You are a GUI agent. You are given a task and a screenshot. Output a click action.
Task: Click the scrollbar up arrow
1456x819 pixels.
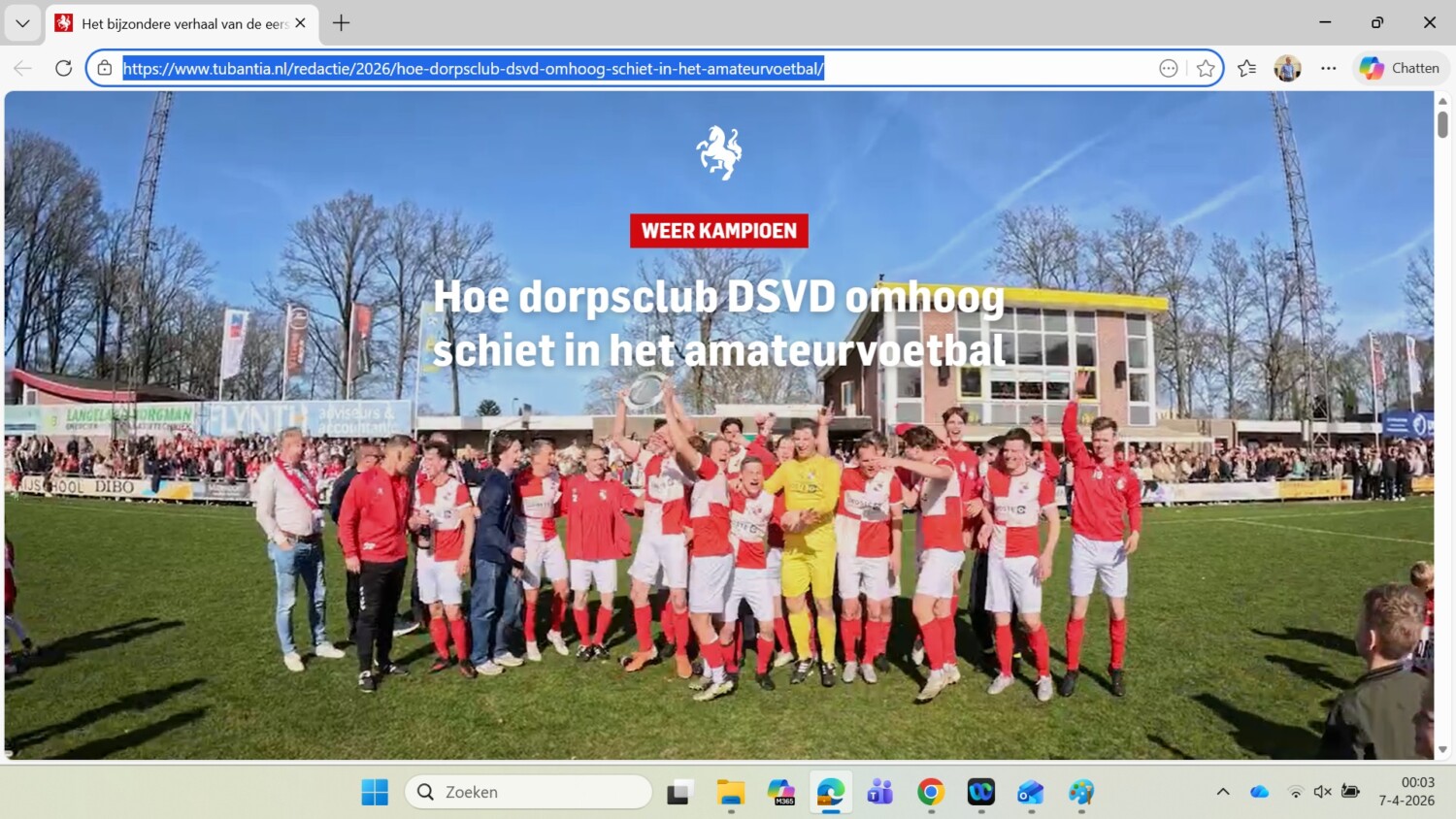coord(1442,101)
